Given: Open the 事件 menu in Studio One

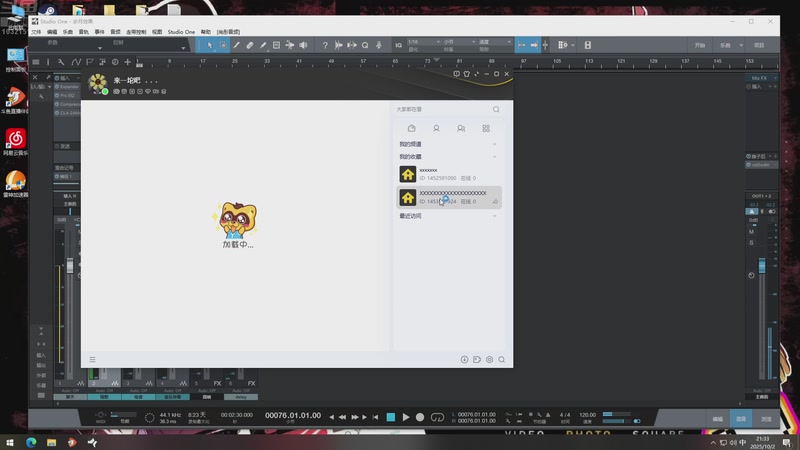Looking at the screenshot, I should pos(99,32).
